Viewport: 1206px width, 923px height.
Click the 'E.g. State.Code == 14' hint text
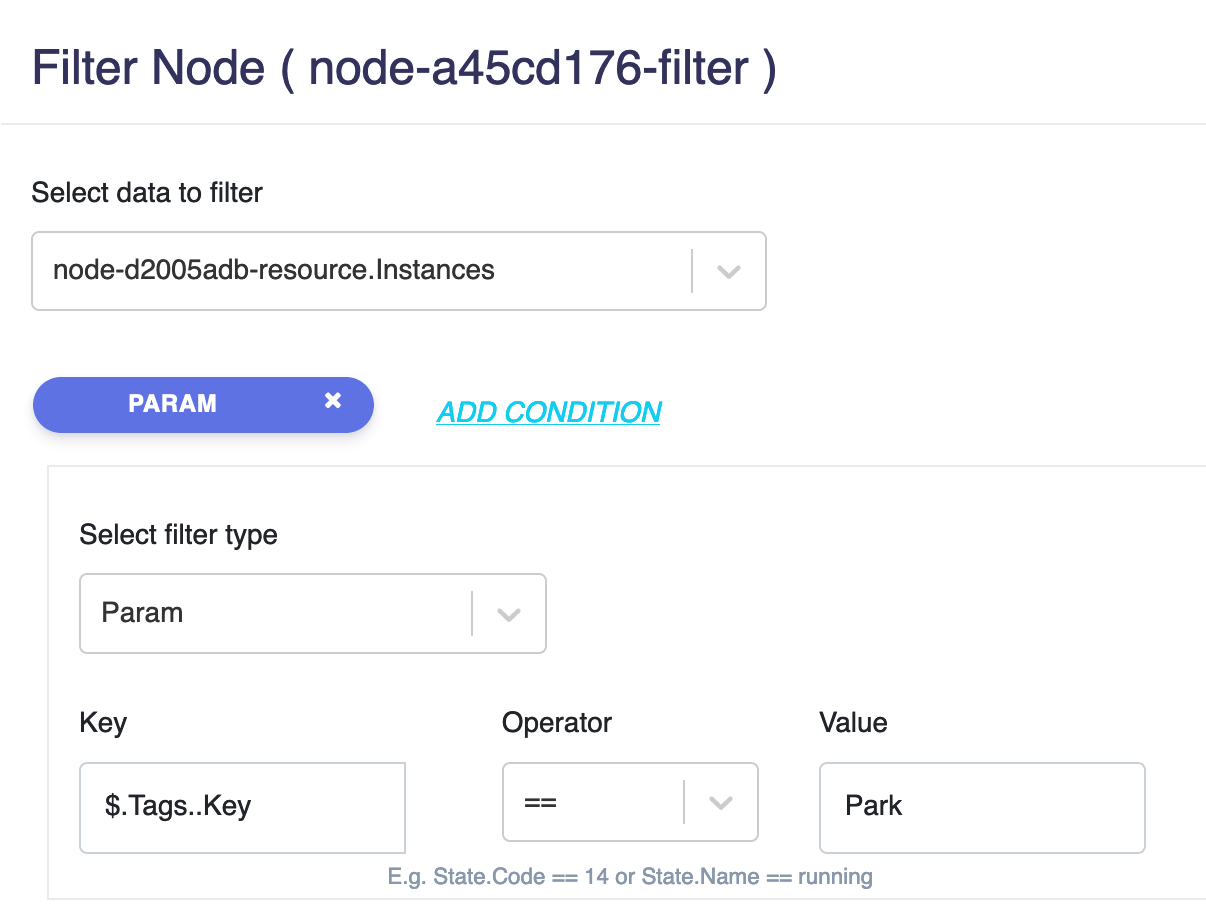click(630, 877)
